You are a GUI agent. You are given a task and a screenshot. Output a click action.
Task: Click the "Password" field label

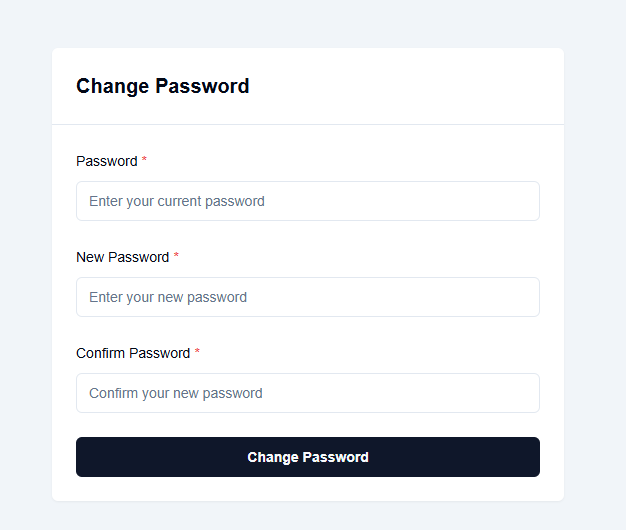coord(107,161)
